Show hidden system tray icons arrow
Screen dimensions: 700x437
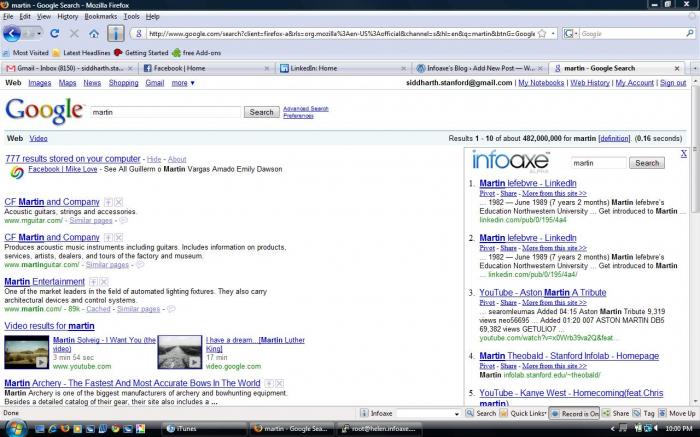[612, 429]
